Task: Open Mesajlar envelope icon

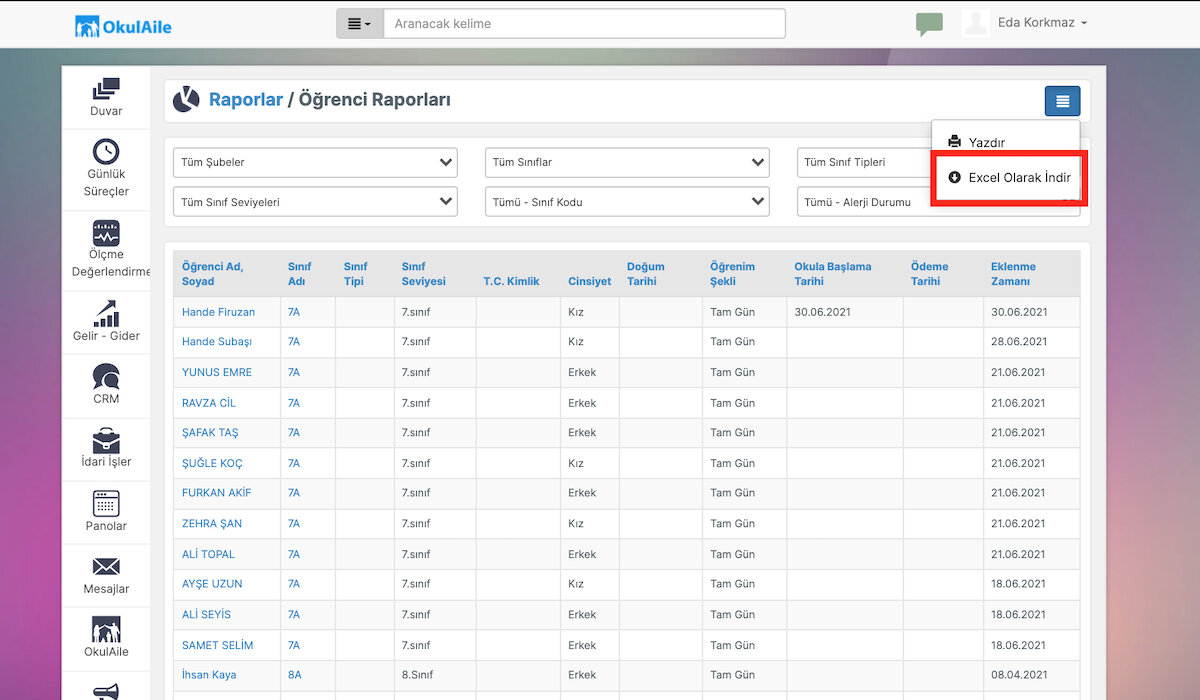Action: coord(106,567)
